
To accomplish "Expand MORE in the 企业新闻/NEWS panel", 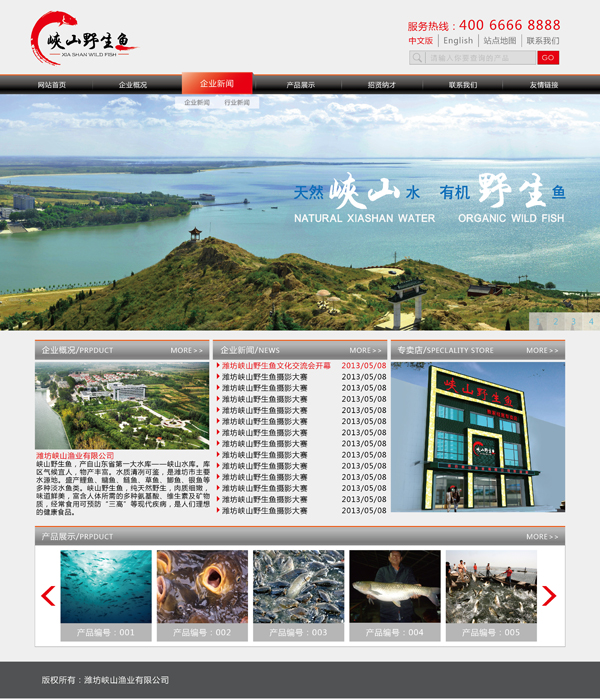I will click(365, 351).
